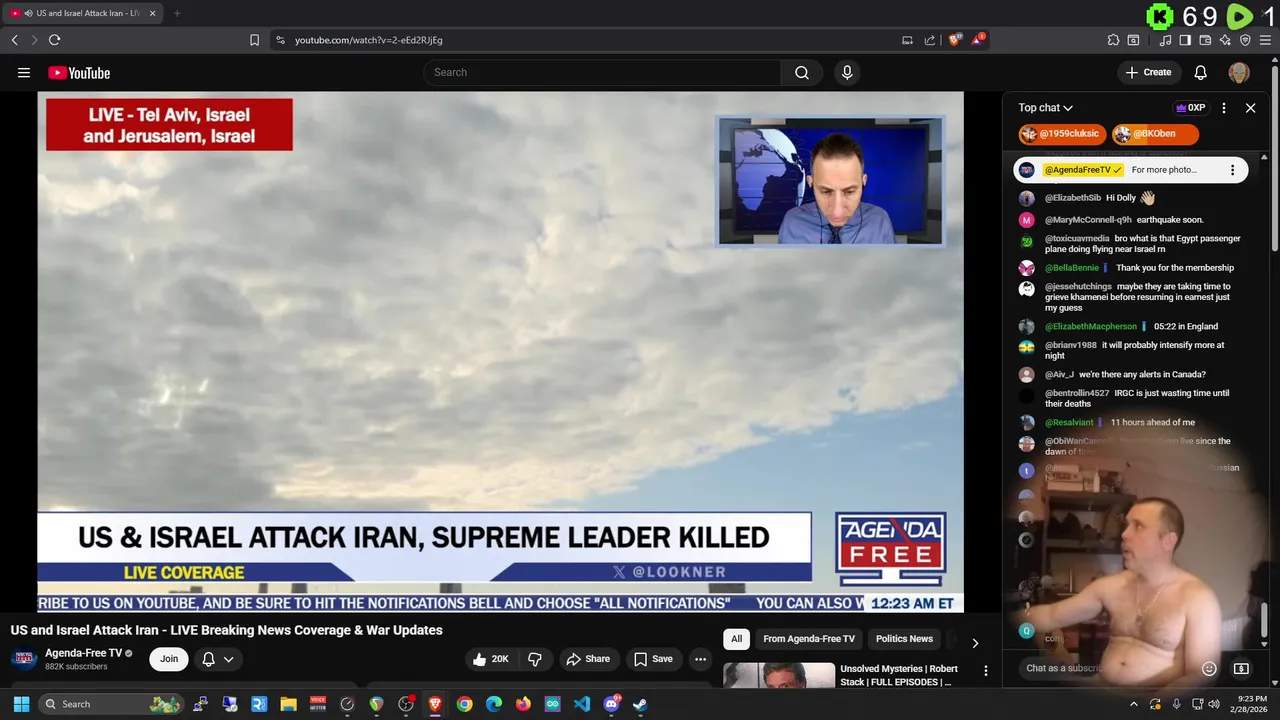Click the YouTube logo to go home
Image resolution: width=1280 pixels, height=720 pixels.
pos(79,72)
